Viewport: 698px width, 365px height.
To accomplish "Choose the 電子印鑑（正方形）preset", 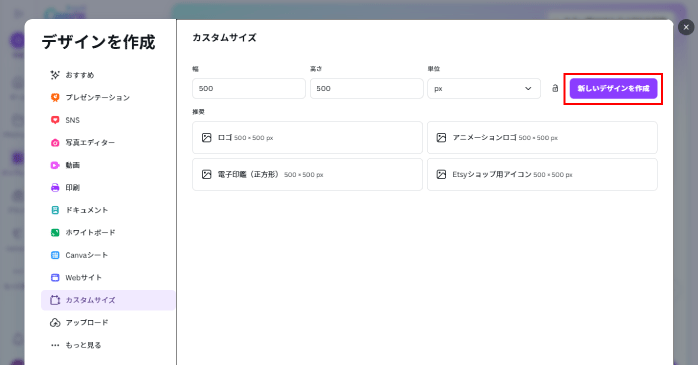I will pyautogui.click(x=307, y=174).
